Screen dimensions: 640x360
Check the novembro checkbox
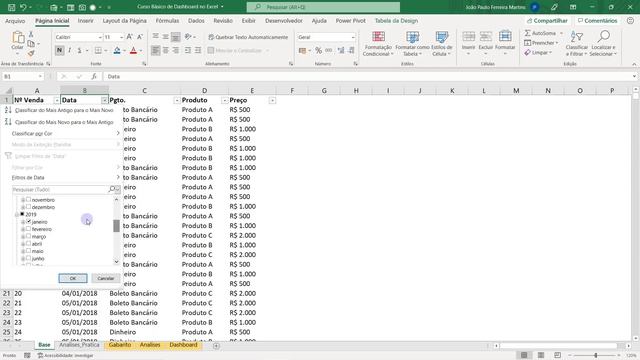point(29,200)
